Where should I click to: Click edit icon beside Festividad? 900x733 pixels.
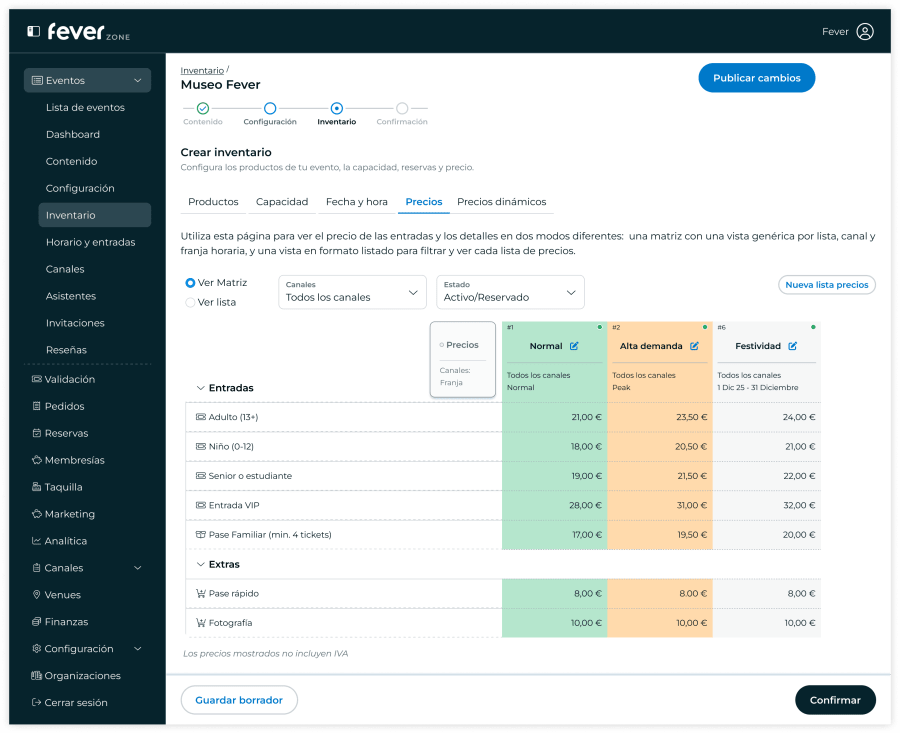pos(792,346)
